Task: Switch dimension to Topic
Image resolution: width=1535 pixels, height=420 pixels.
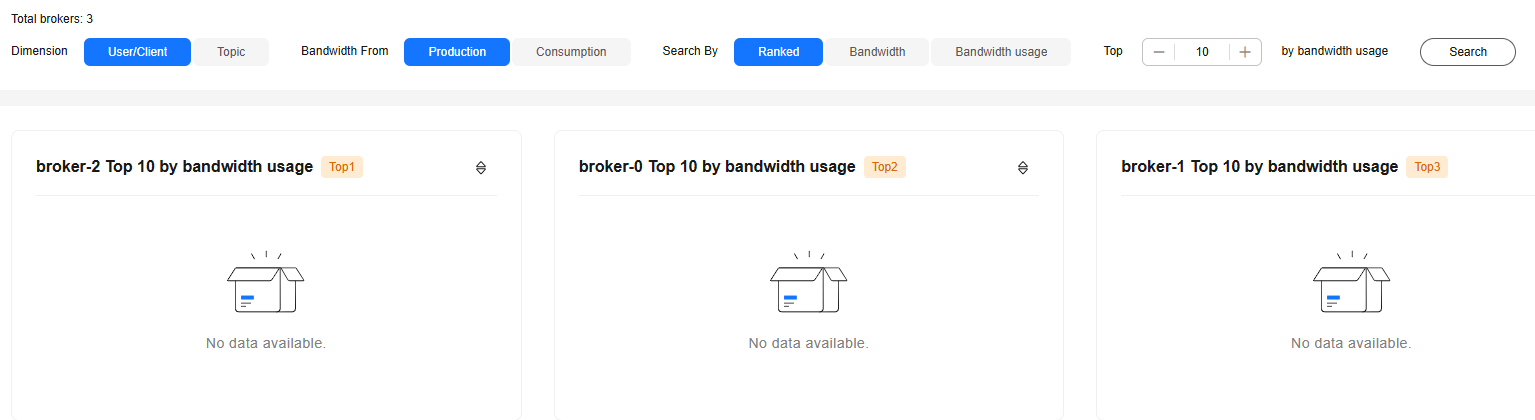Action: tap(231, 52)
